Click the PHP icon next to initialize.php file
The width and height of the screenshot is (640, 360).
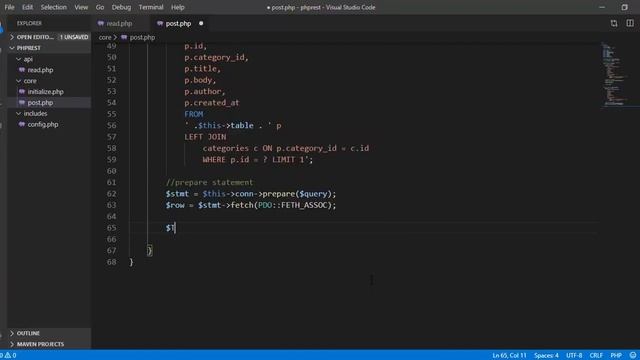22,92
